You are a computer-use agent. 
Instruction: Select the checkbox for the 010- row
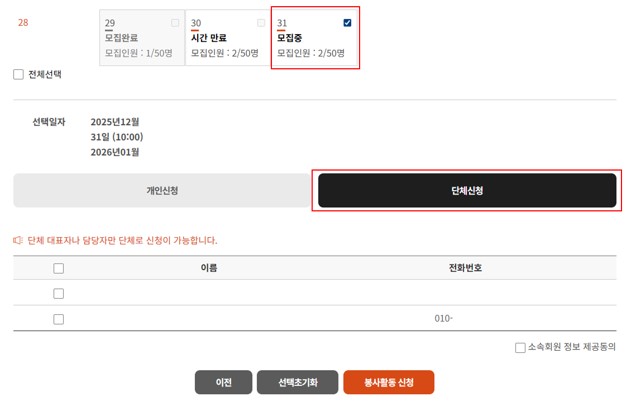[58, 319]
